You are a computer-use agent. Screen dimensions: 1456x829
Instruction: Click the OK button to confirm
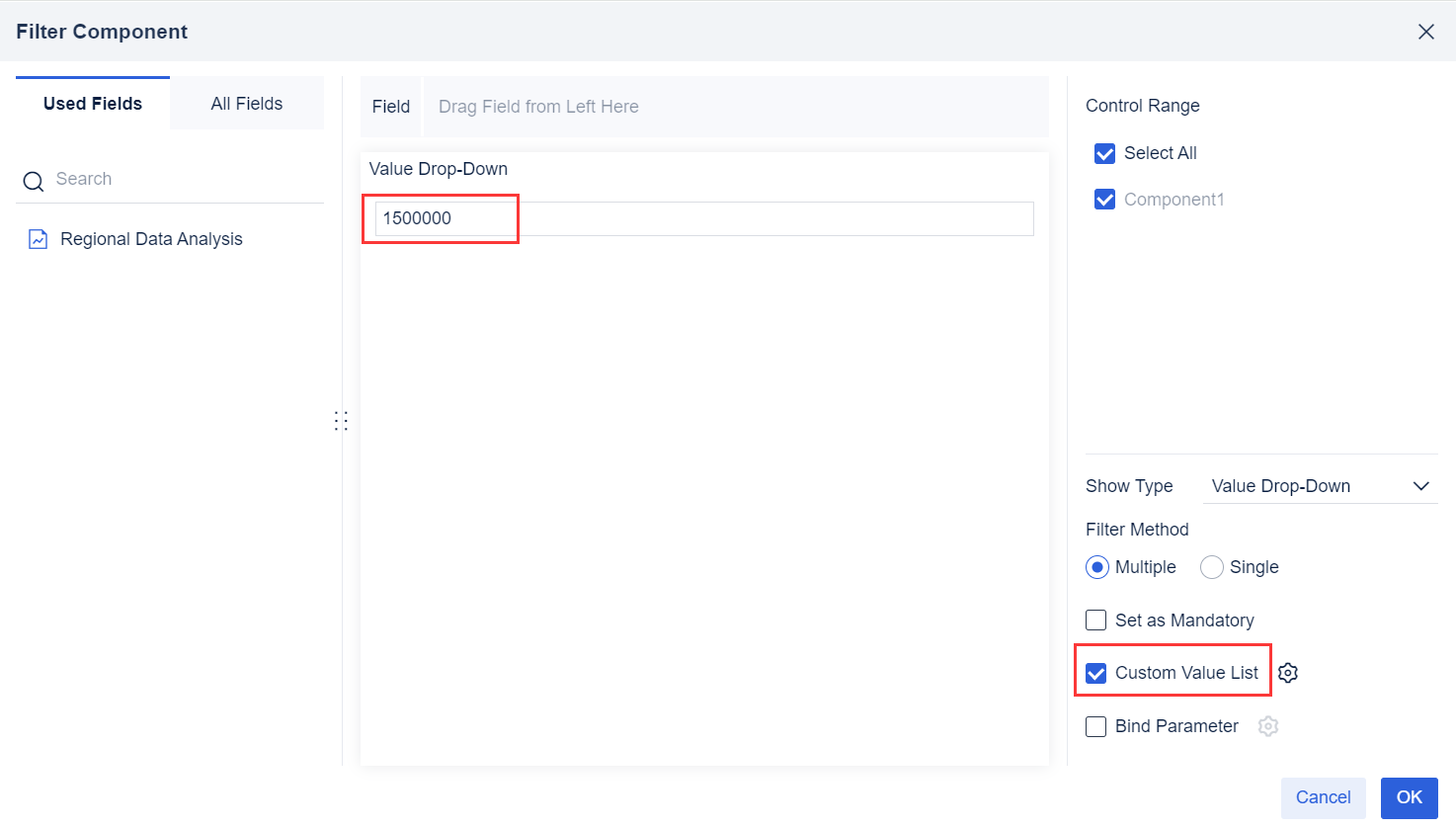(1409, 797)
